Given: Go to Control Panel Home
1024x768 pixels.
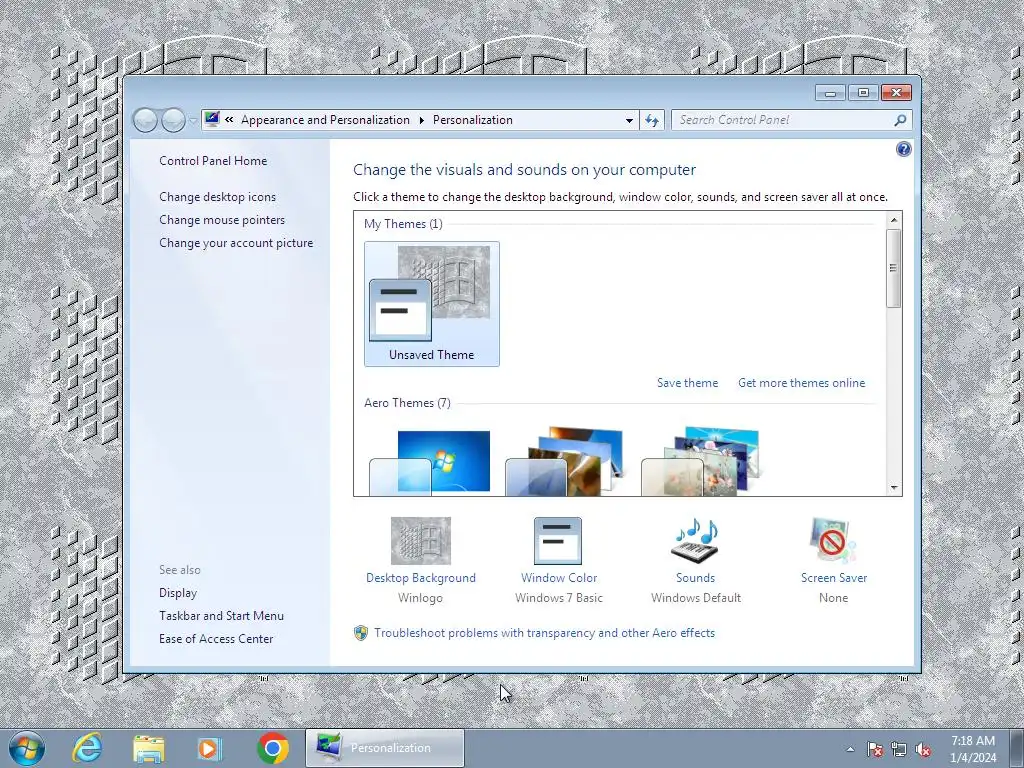Looking at the screenshot, I should click(x=213, y=161).
